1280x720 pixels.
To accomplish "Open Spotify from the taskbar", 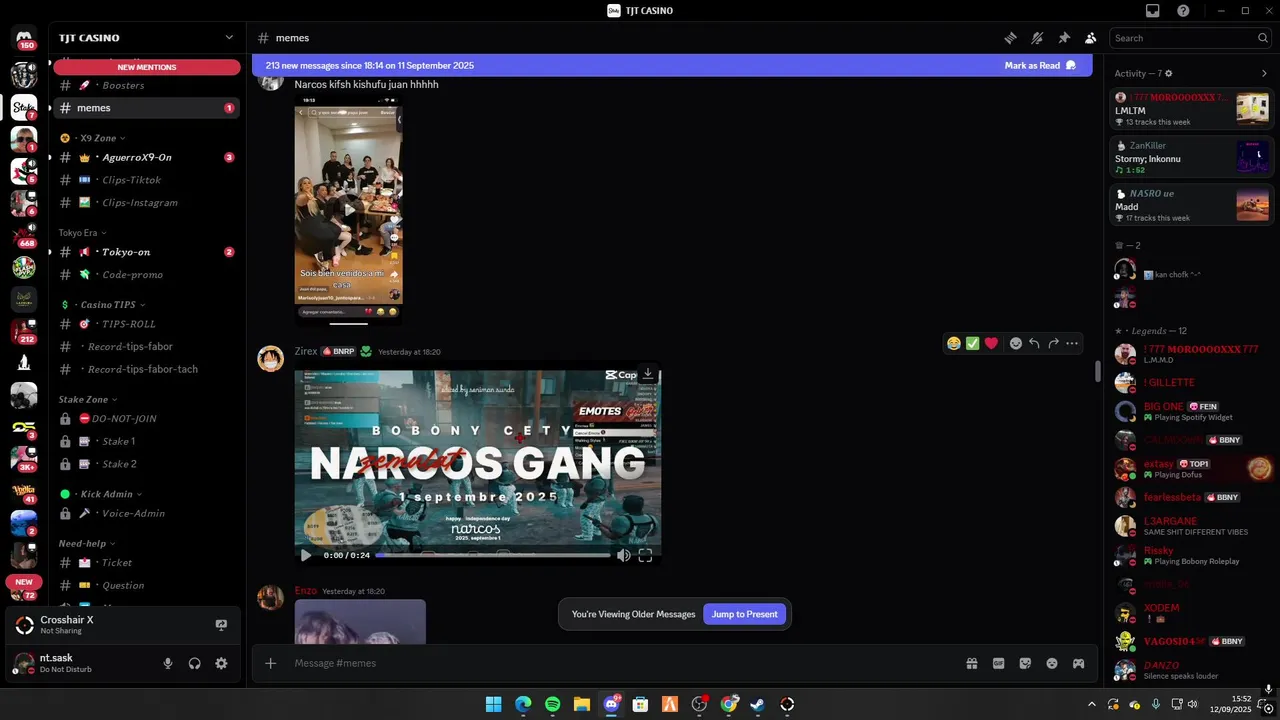I will tap(553, 704).
